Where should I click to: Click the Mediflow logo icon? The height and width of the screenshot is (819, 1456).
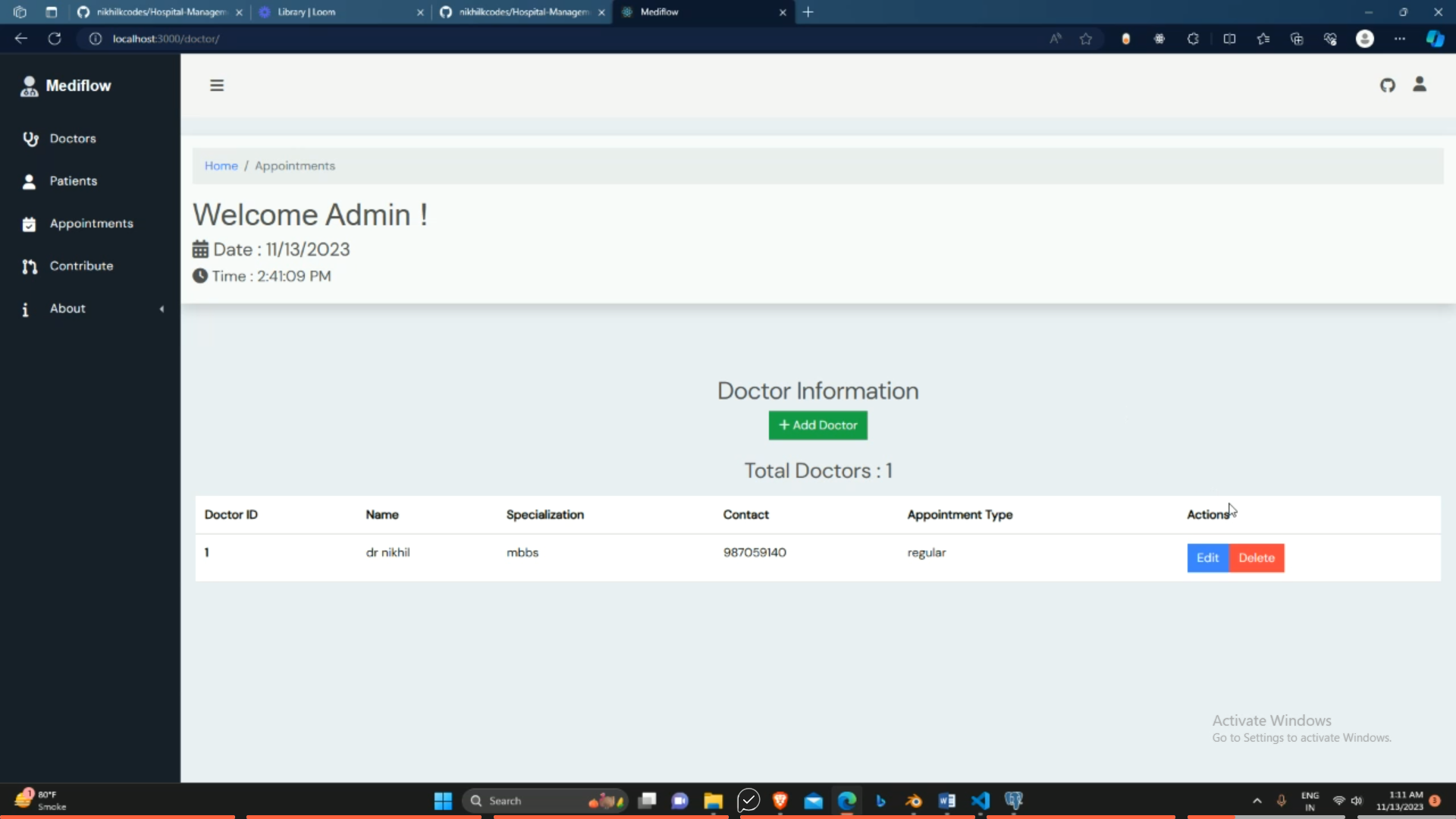pyautogui.click(x=29, y=86)
